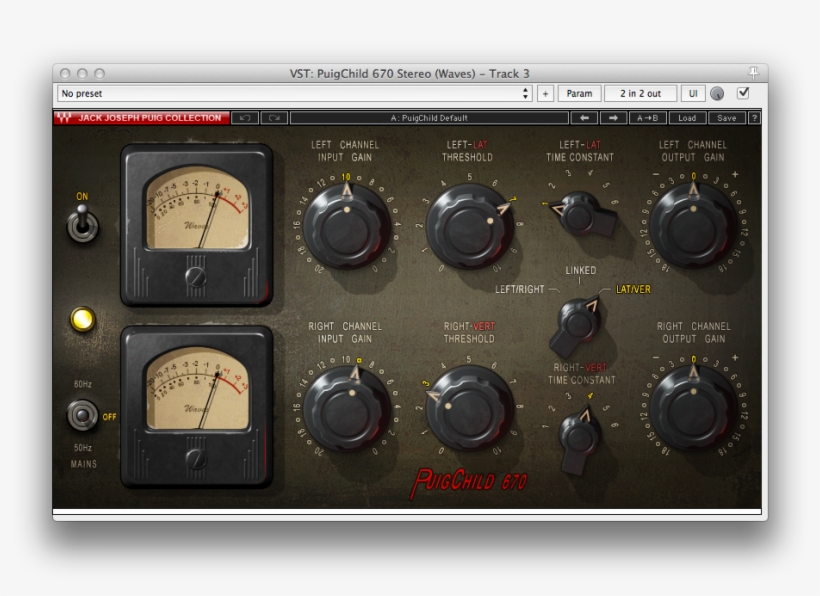820x596 pixels.
Task: Click the Load button
Action: (687, 118)
